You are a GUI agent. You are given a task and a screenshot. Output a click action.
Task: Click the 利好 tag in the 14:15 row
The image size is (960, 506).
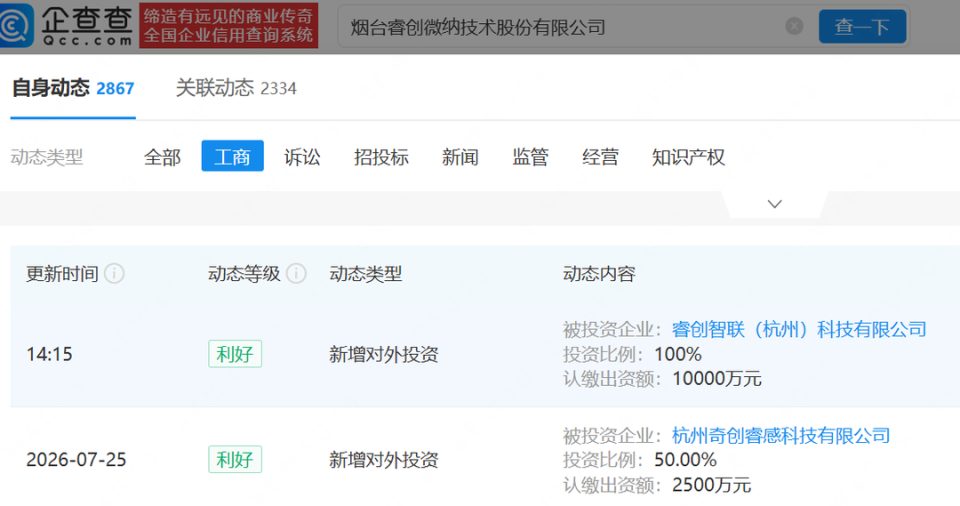click(x=234, y=354)
